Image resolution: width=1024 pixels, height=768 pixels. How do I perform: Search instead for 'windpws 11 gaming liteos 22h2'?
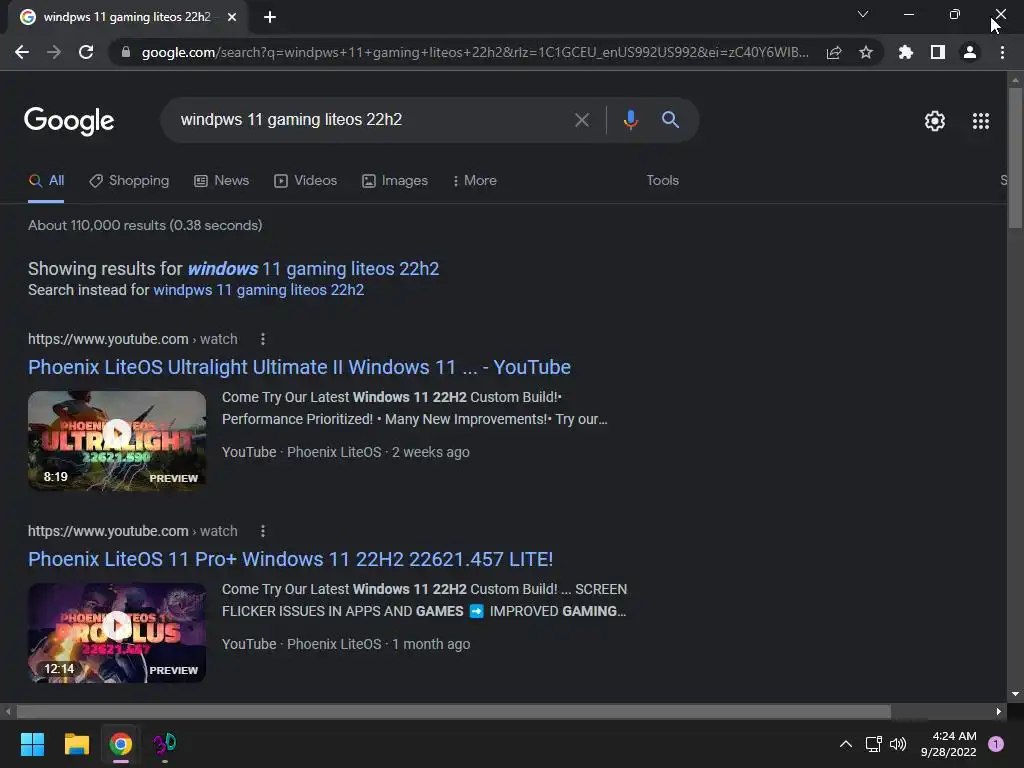259,290
